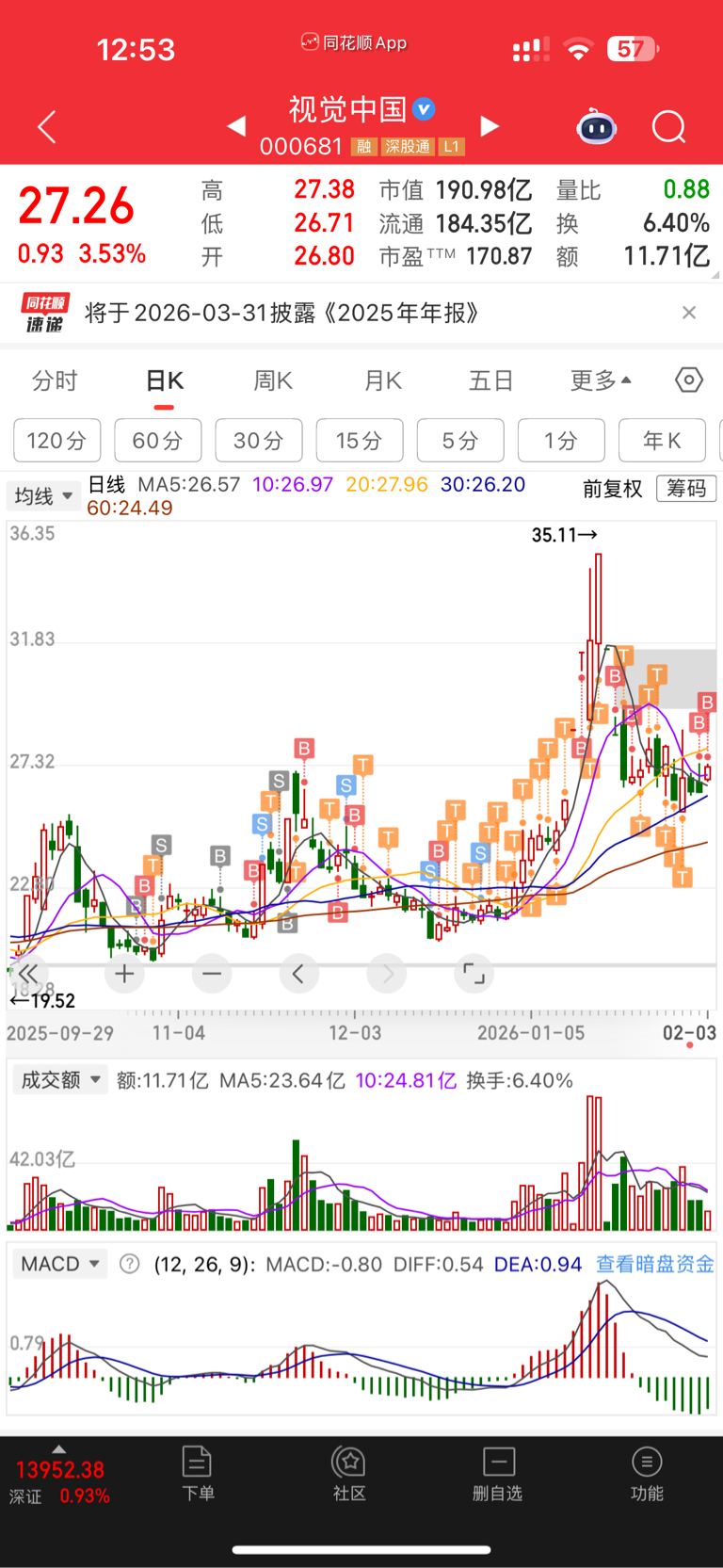Tap current price 27.26
This screenshot has height=1568, width=723.
76,205
